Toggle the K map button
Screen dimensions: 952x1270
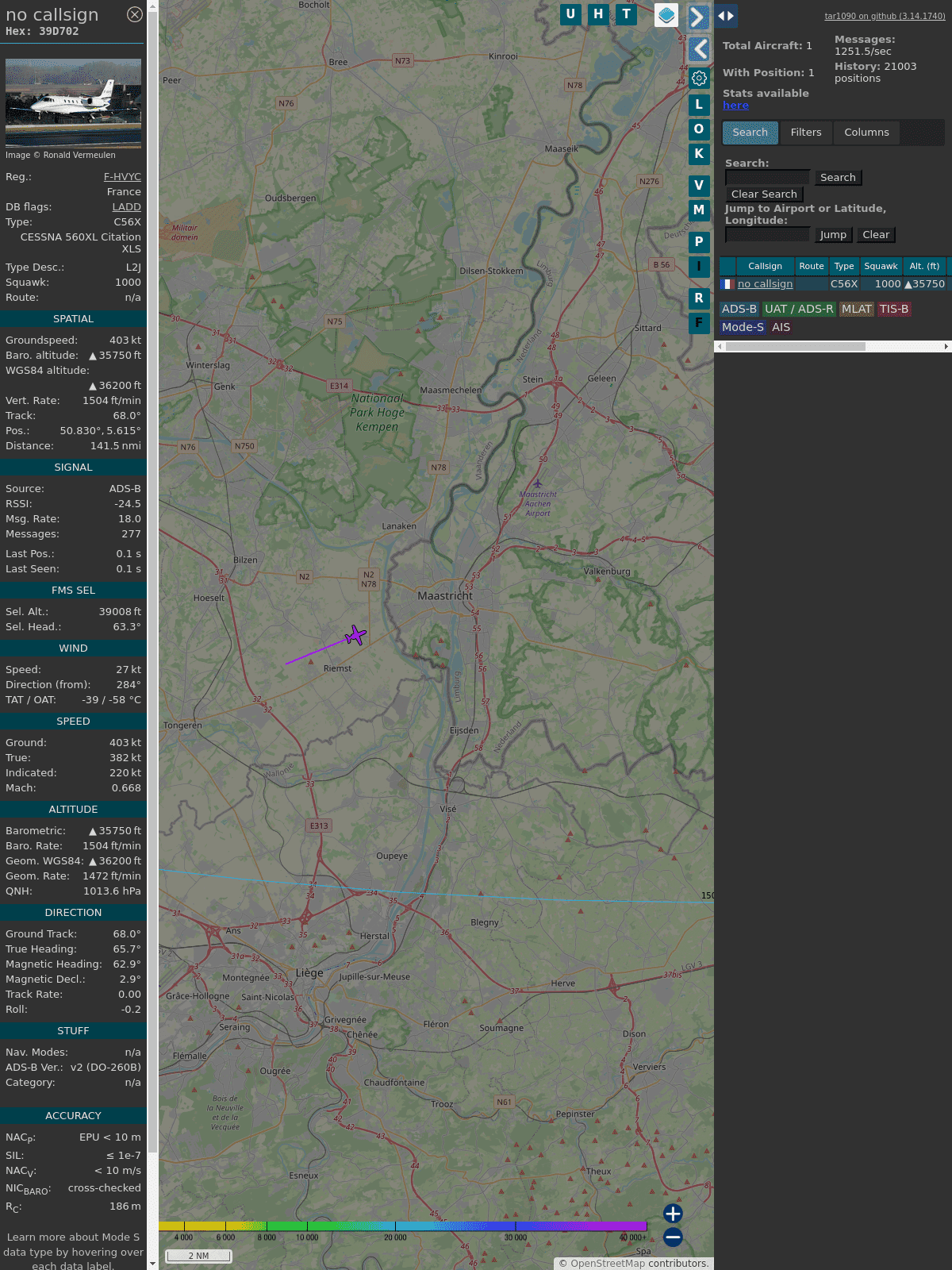pyautogui.click(x=699, y=153)
